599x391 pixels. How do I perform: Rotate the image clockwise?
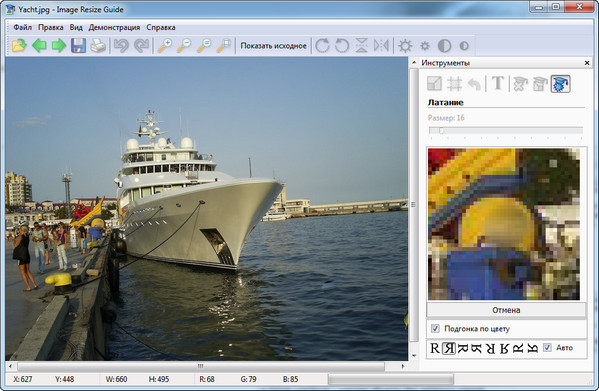point(322,46)
